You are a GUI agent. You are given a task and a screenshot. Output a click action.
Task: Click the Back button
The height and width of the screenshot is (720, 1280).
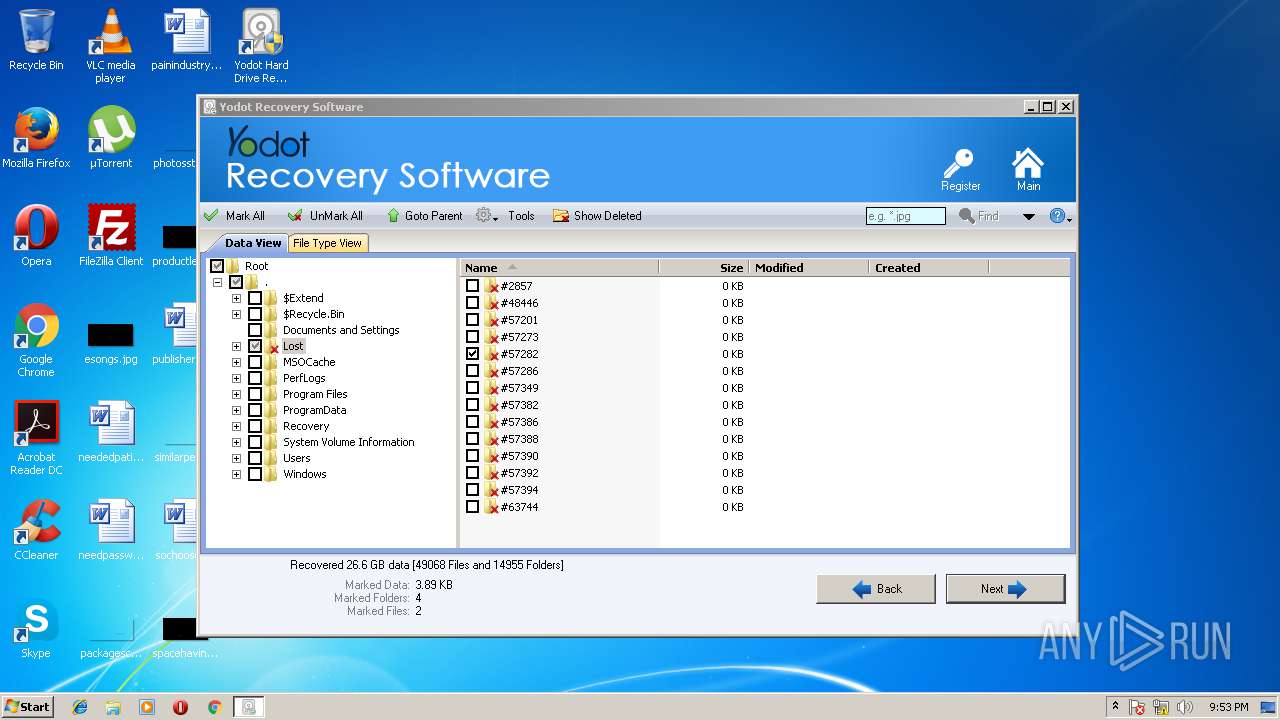[876, 589]
